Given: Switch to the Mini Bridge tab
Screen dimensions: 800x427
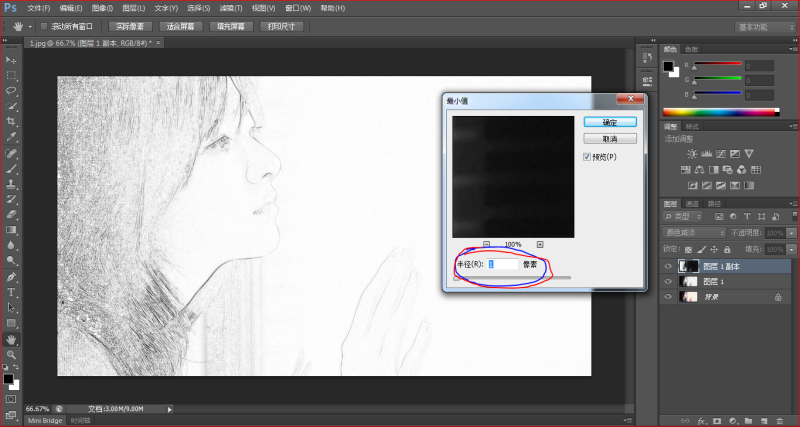Looking at the screenshot, I should (x=45, y=421).
